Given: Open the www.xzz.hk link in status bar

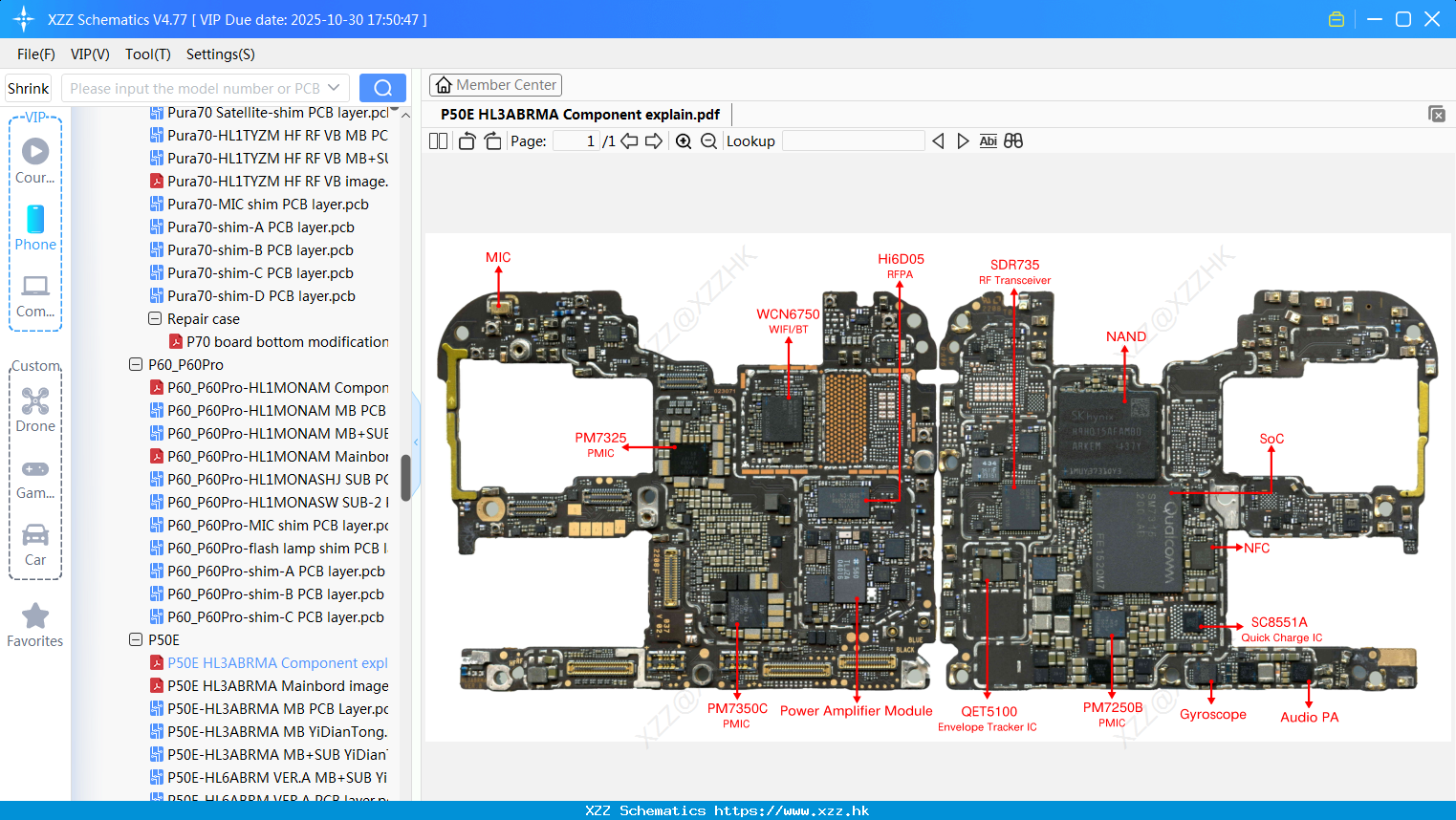Looking at the screenshot, I should (x=792, y=810).
